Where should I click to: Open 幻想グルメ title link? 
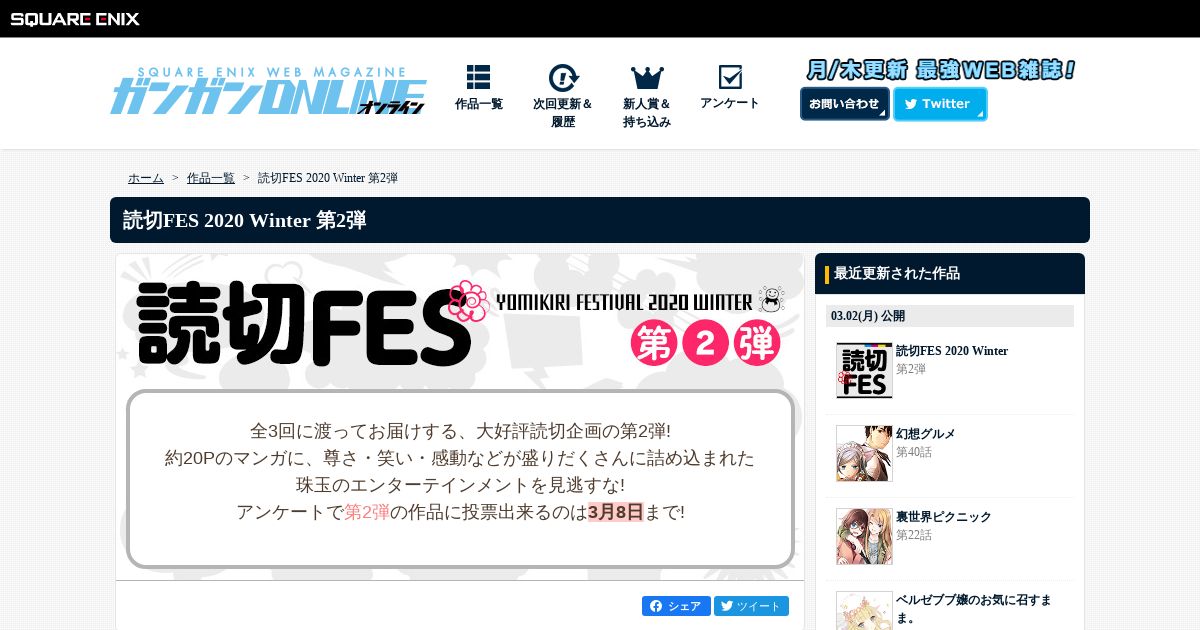[x=926, y=434]
